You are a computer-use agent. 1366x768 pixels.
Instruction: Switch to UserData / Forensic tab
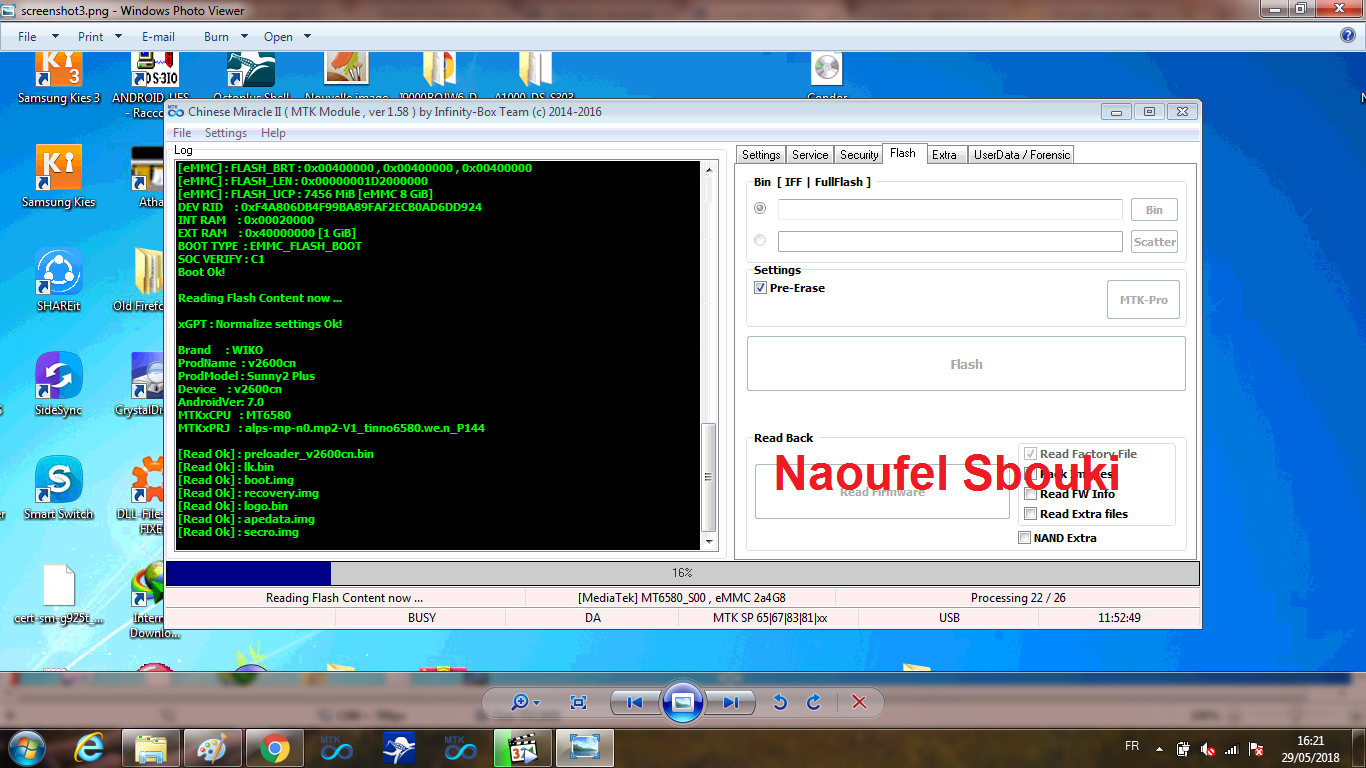pyautogui.click(x=1022, y=154)
